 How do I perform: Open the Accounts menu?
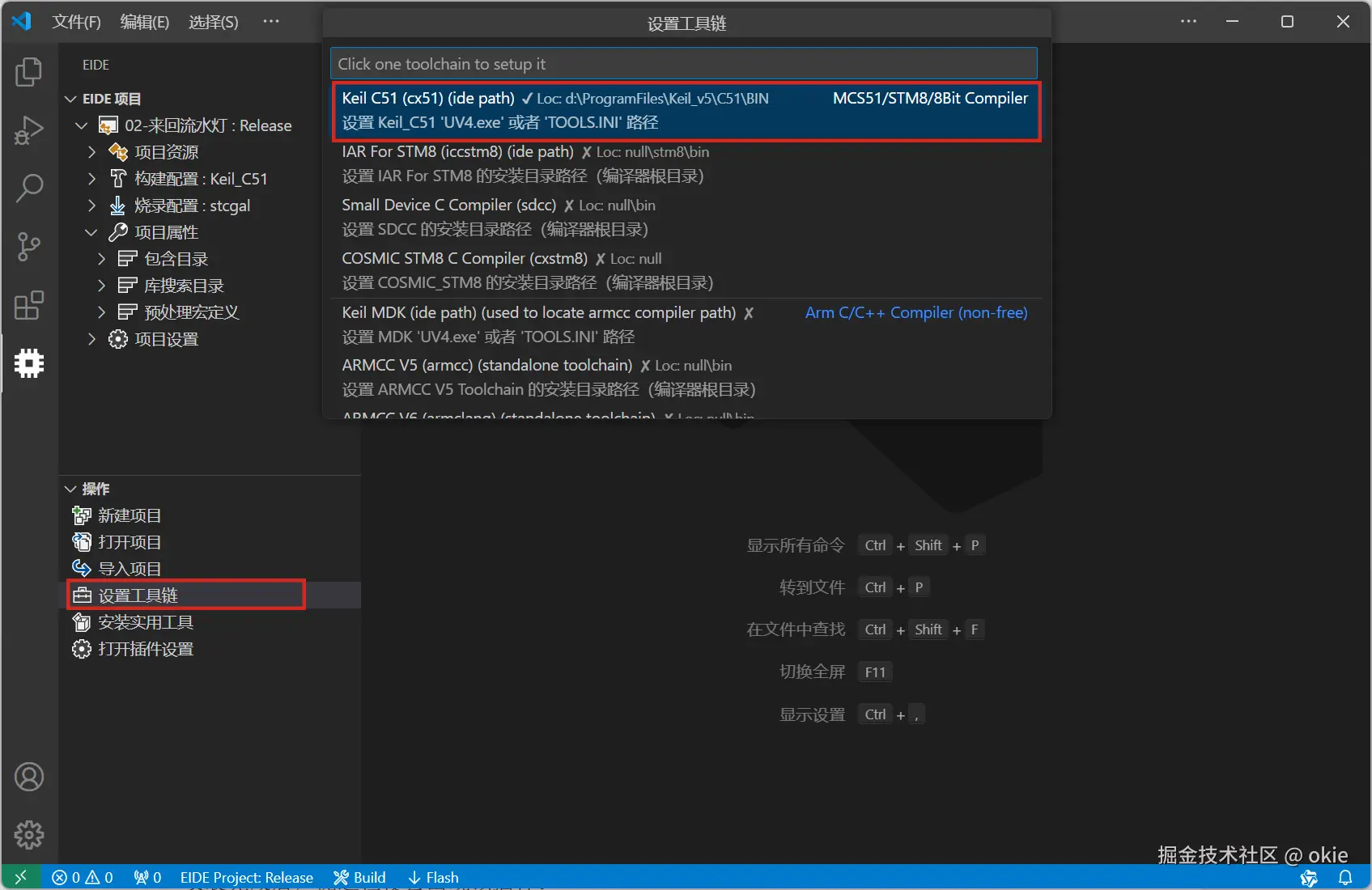click(29, 777)
